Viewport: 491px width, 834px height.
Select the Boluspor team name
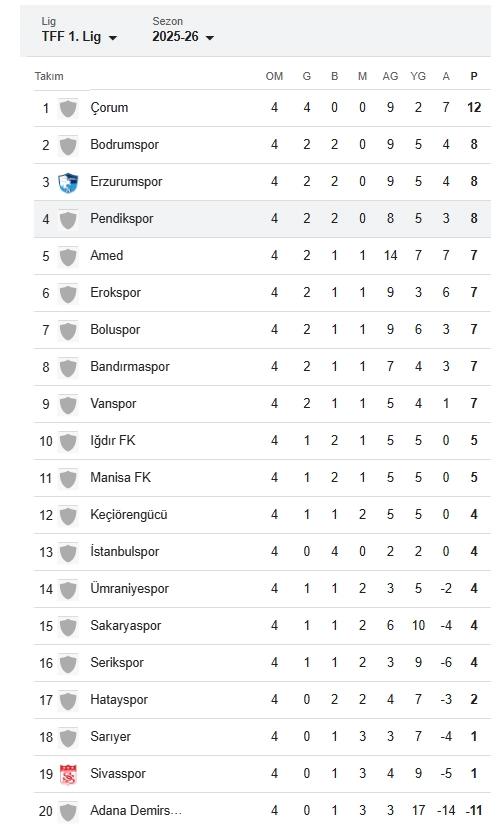[115, 330]
